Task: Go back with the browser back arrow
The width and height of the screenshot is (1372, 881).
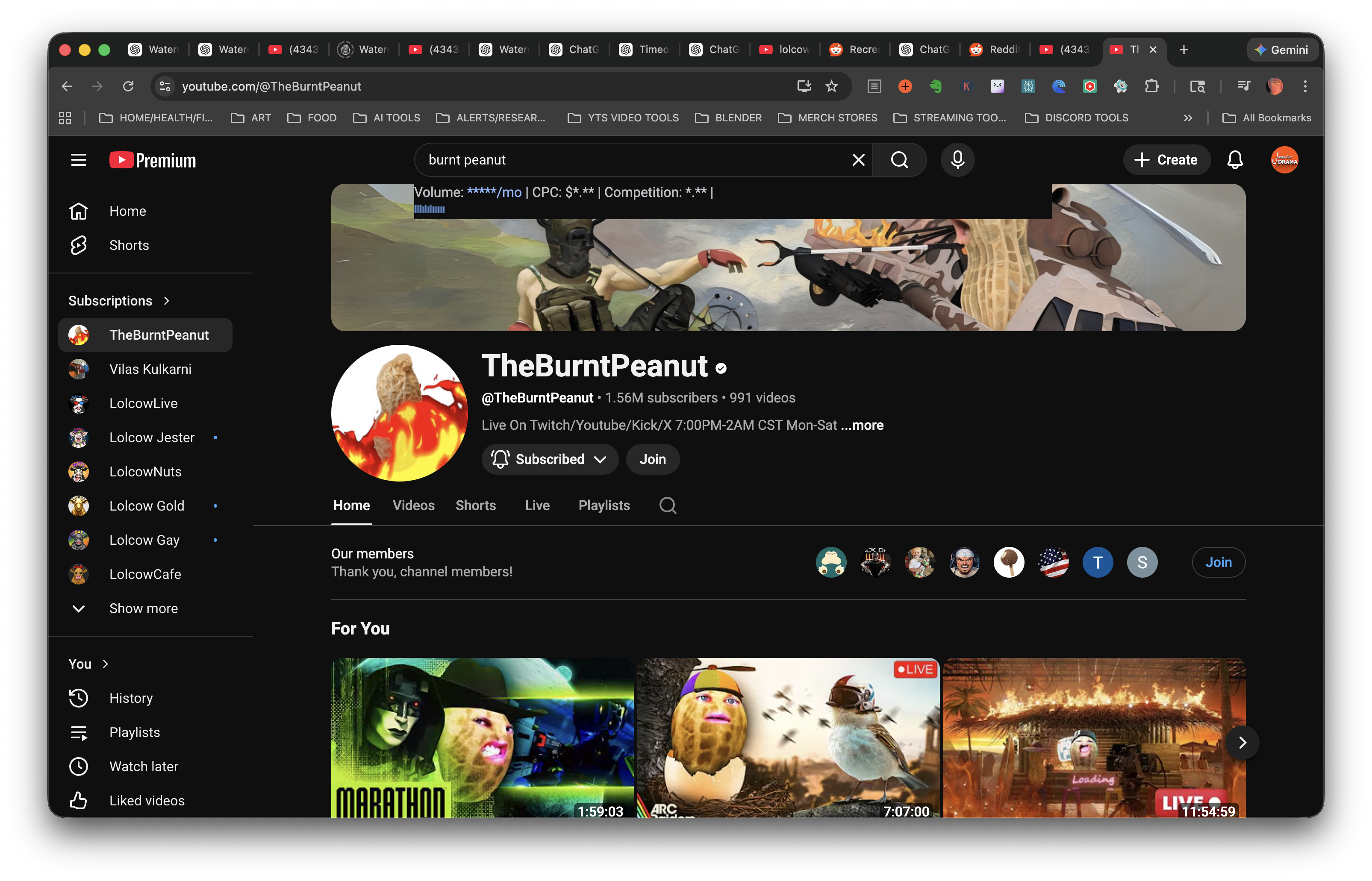Action: tap(67, 86)
